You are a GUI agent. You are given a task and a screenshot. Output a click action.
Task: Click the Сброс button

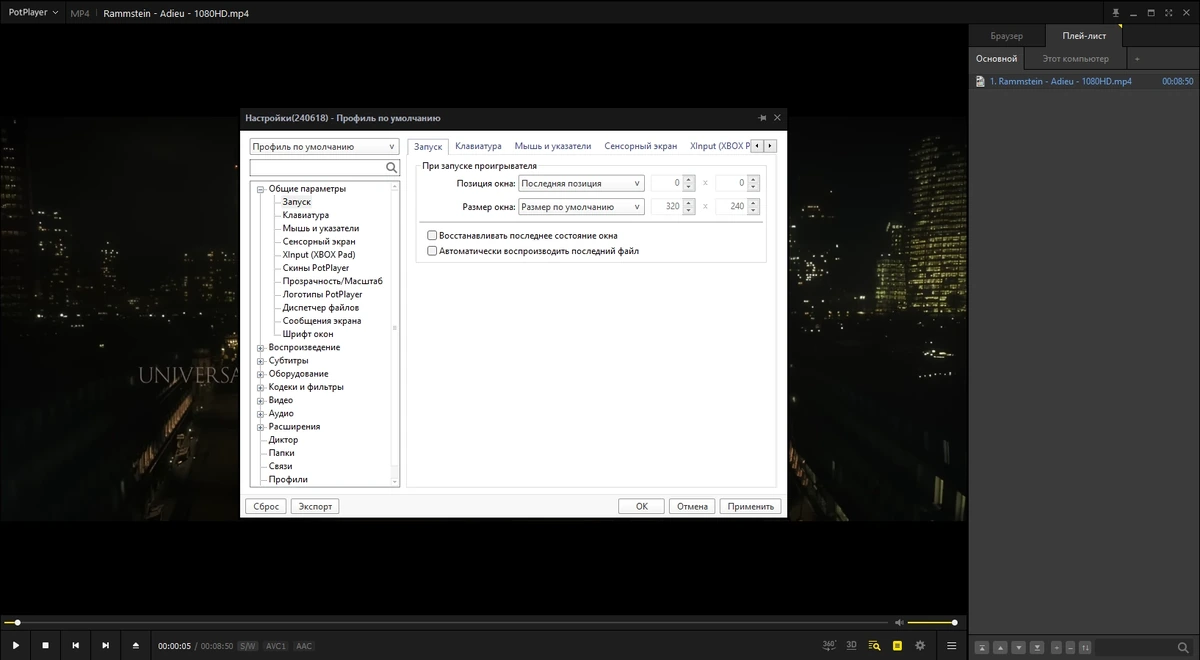click(266, 506)
